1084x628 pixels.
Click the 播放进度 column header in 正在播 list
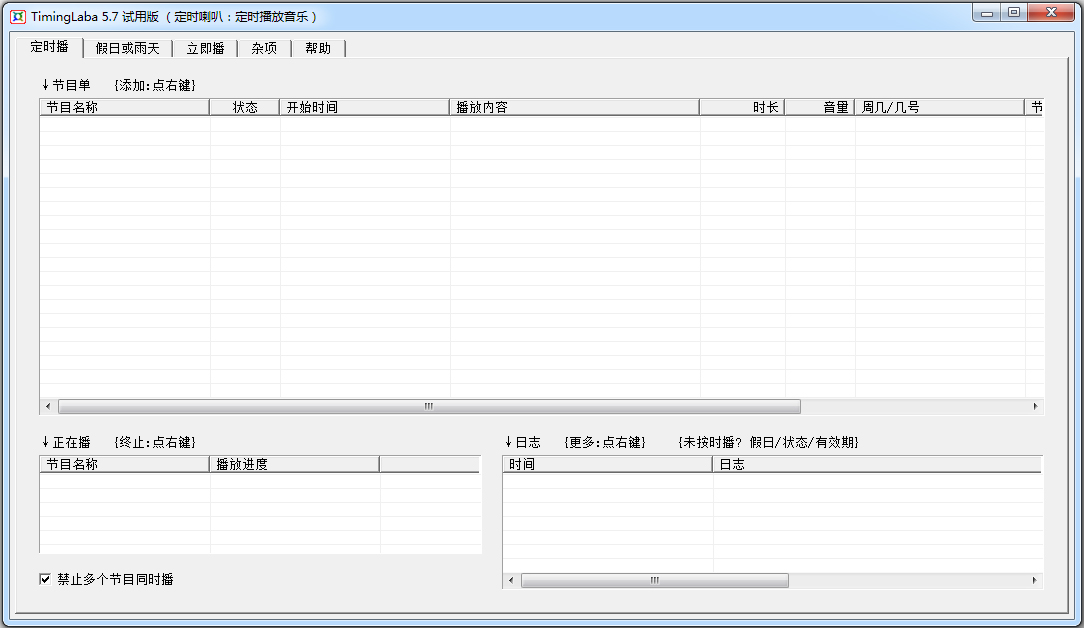tap(294, 464)
